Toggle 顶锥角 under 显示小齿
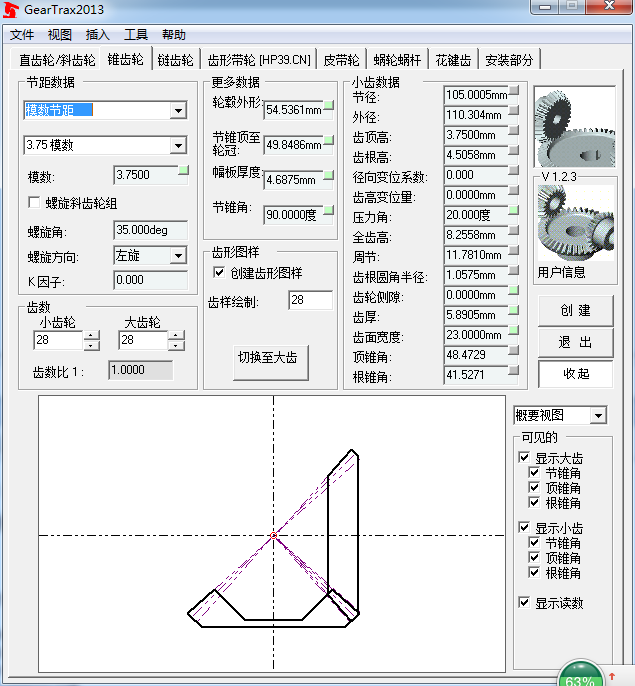The height and width of the screenshot is (686, 635). (x=534, y=557)
